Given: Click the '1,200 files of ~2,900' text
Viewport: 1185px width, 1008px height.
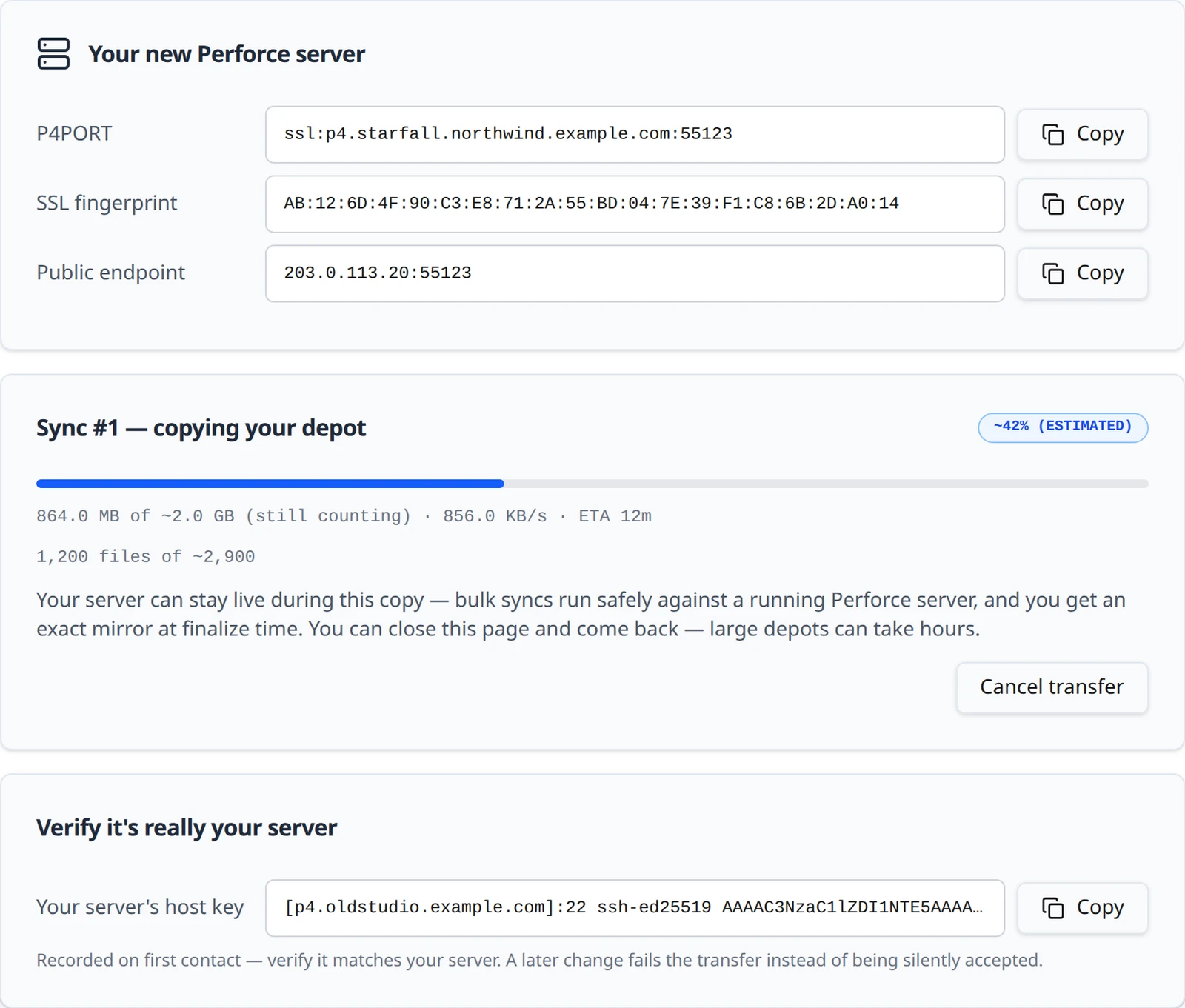Looking at the screenshot, I should point(145,556).
